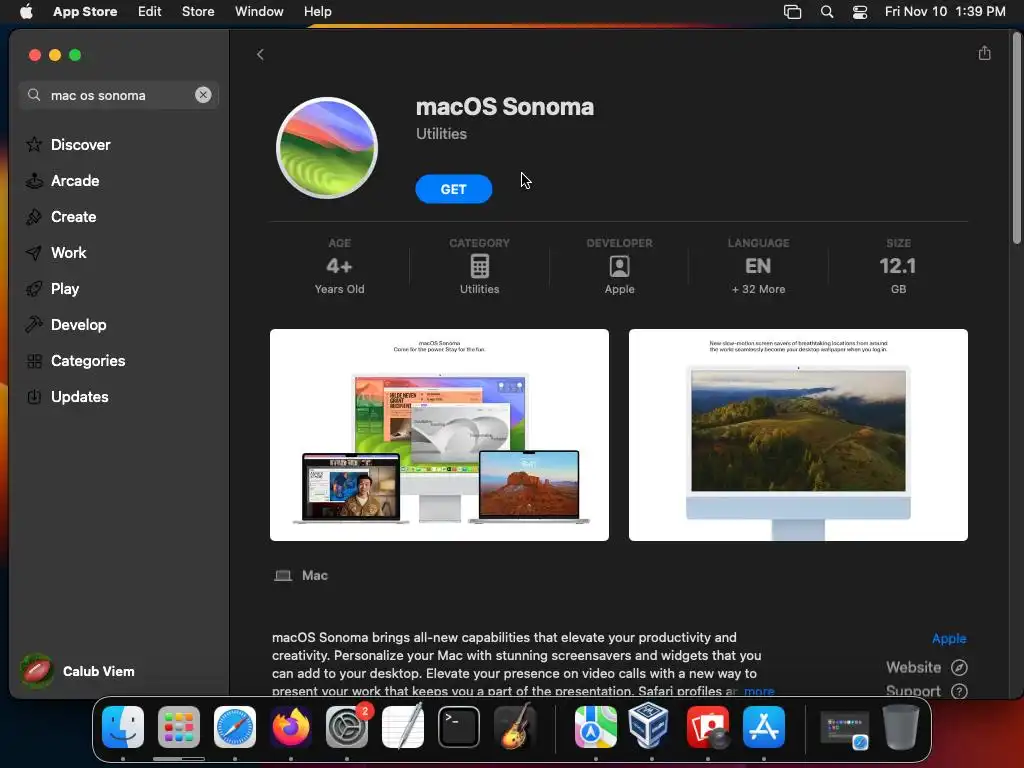Expand the description with more link
This screenshot has width=1024, height=768.
coord(759,691)
